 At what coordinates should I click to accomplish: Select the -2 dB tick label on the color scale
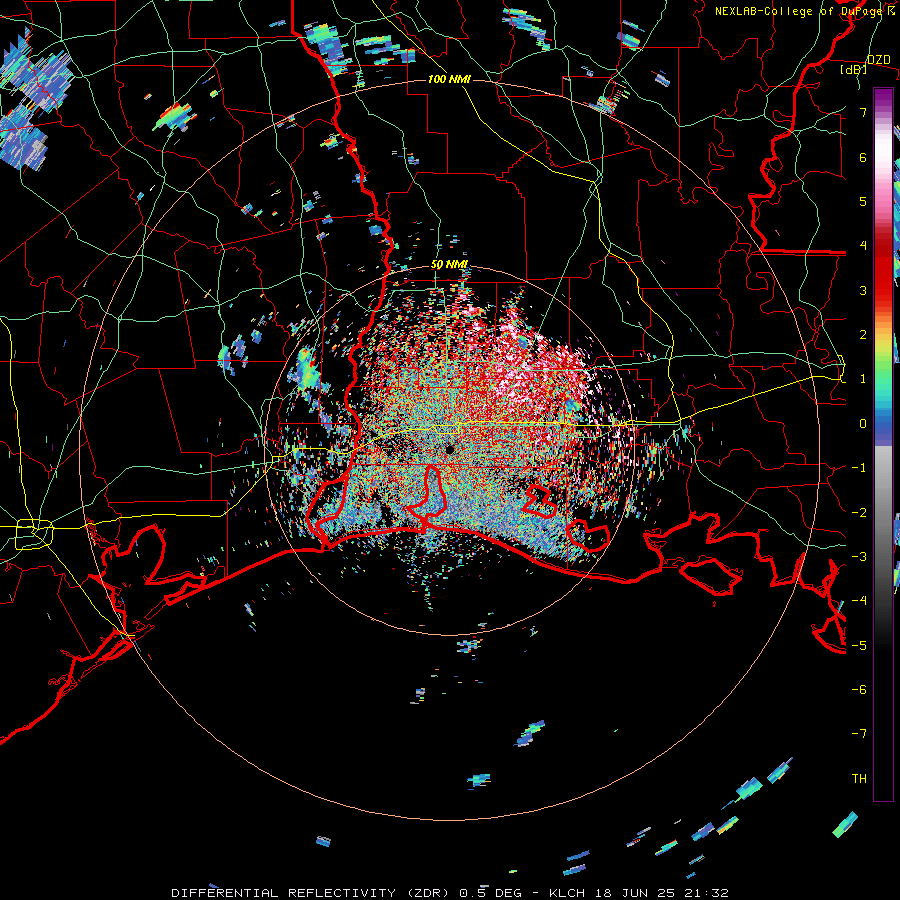coord(859,512)
